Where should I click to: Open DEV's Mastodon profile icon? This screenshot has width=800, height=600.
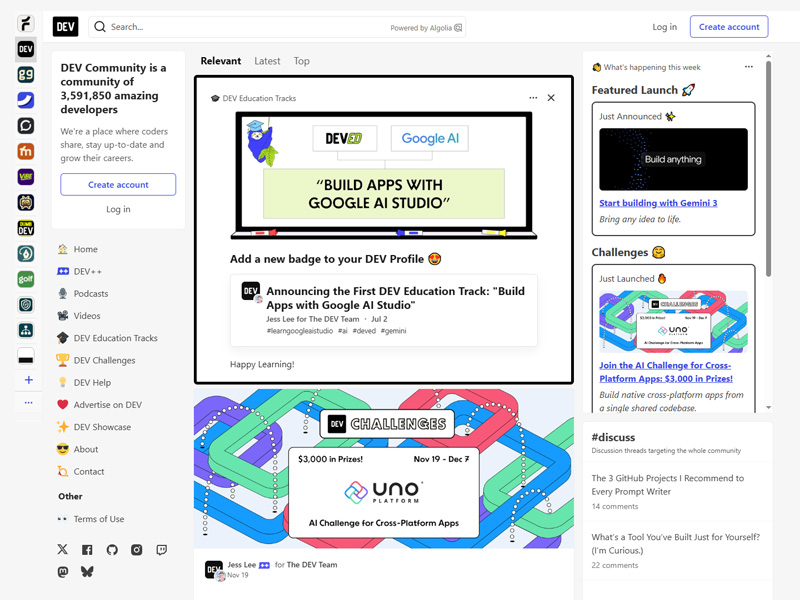63,572
